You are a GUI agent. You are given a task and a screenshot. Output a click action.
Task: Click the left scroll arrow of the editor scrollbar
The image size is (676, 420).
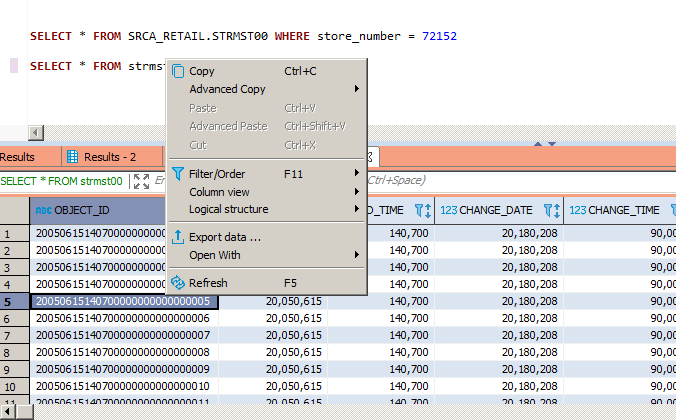point(36,133)
